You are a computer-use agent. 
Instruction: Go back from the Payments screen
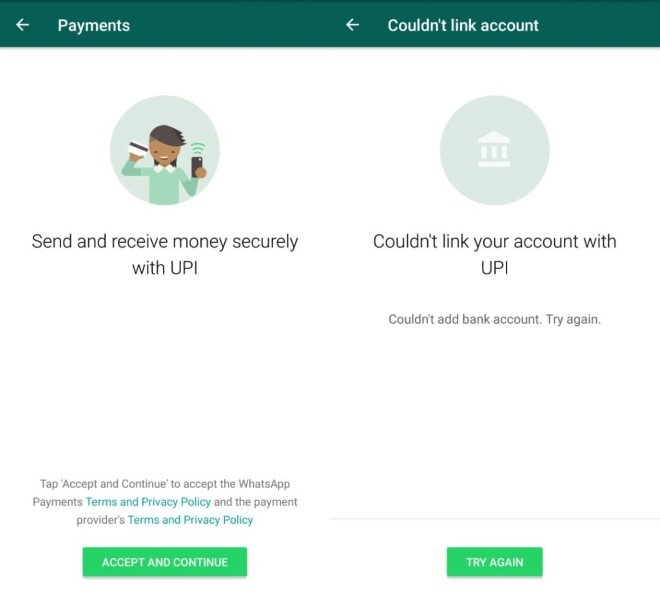(22, 25)
